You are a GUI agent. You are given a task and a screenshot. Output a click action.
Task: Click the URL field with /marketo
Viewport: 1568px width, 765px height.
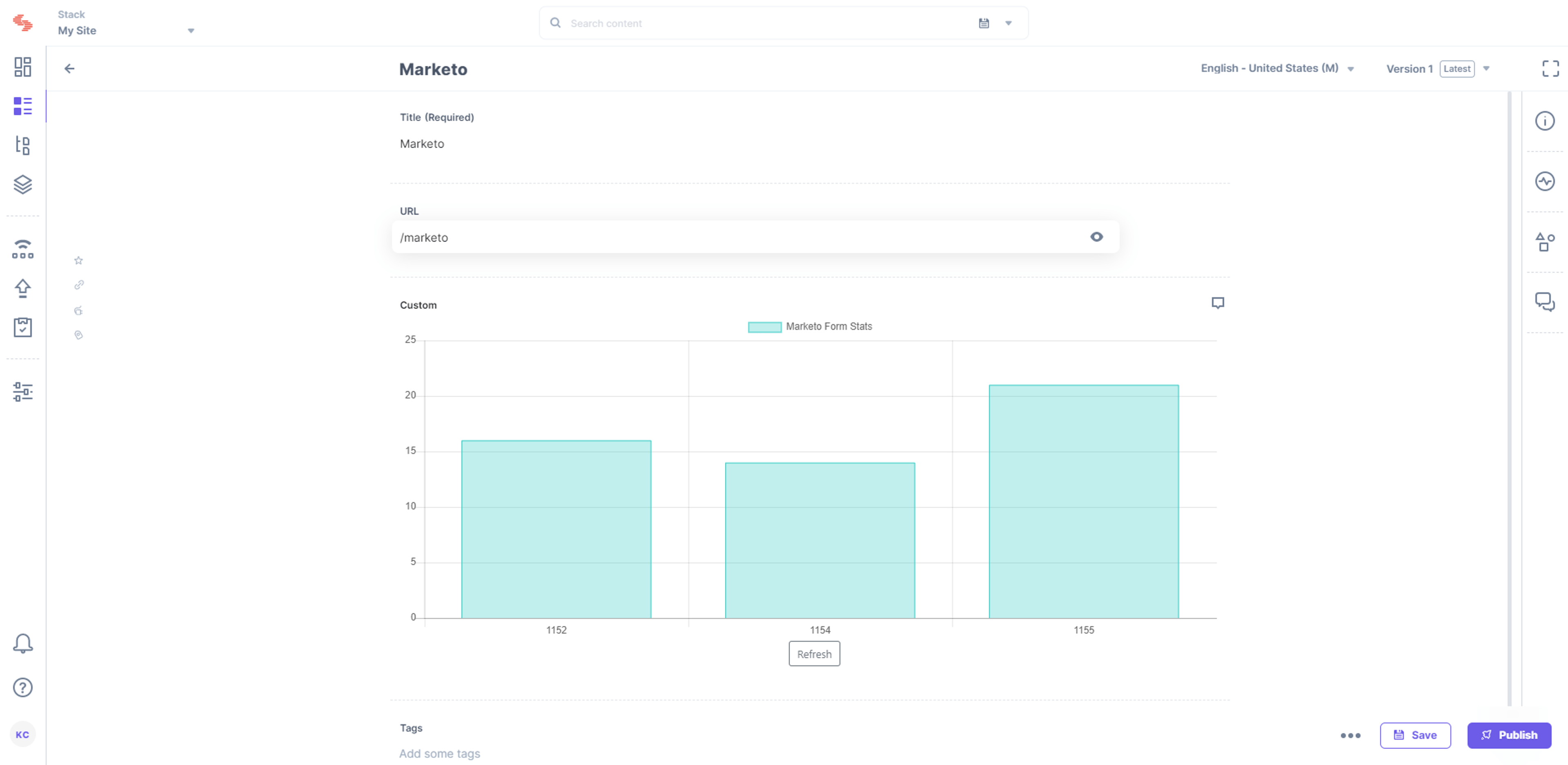click(x=755, y=237)
